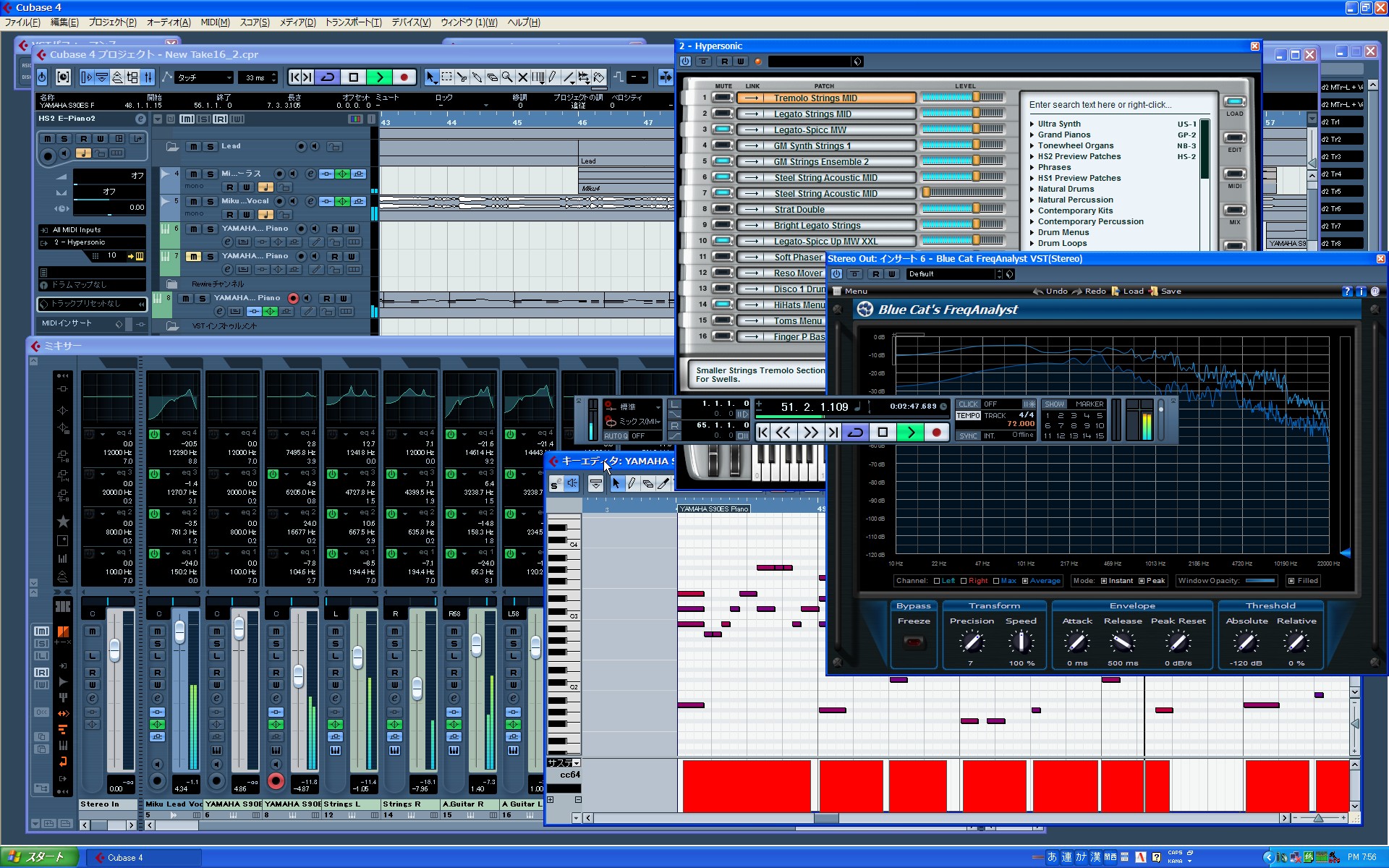This screenshot has width=1389, height=868.
Task: Toggle TEMPO track button on the transport panel
Action: click(968, 416)
